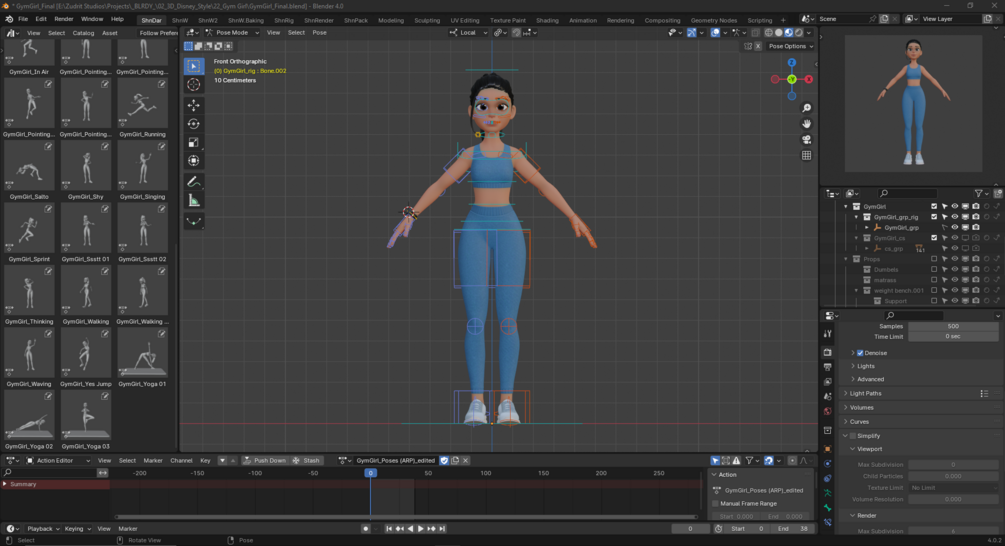
Task: Enable the Manual Frame Range checkbox
Action: click(715, 503)
